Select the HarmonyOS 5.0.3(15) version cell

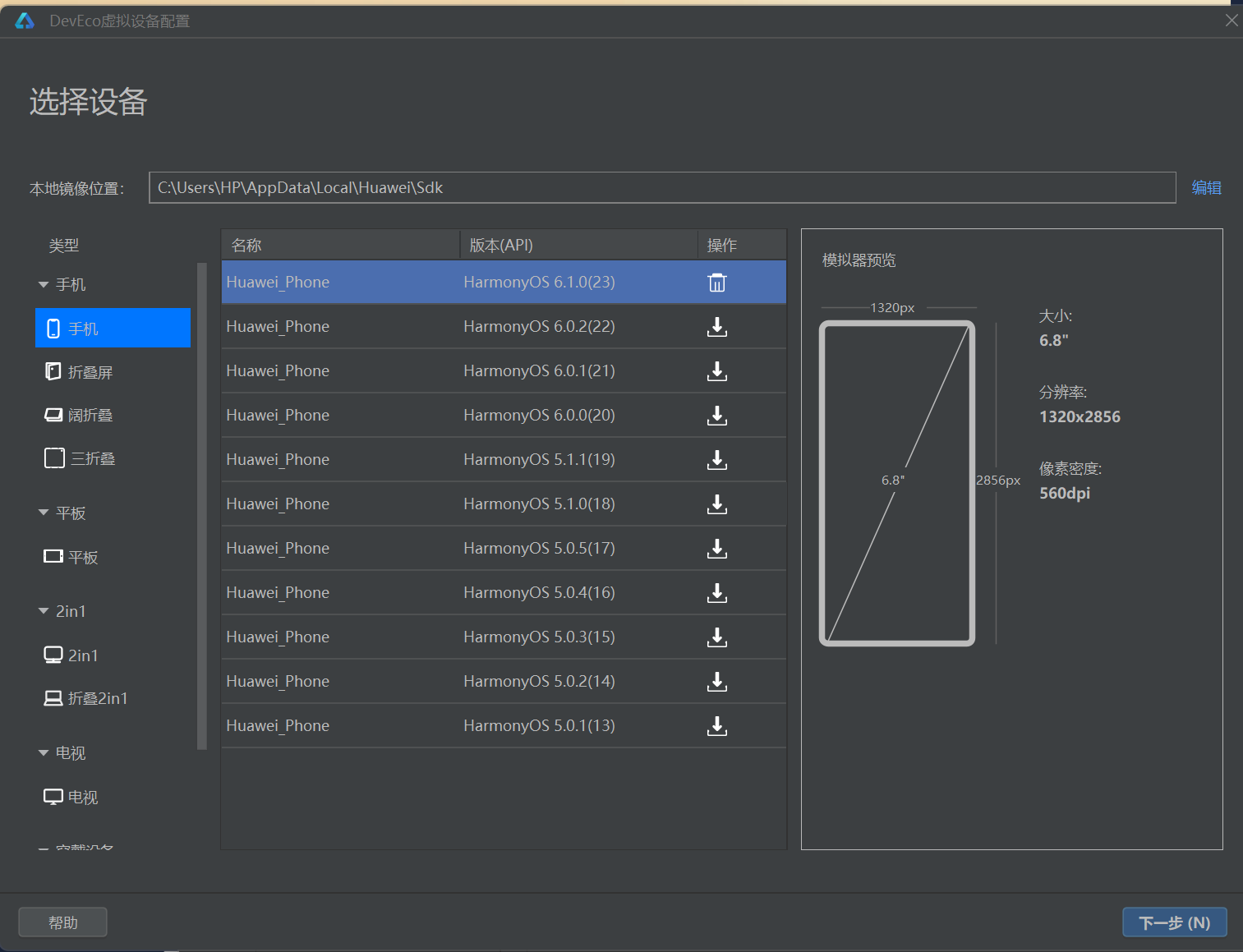[x=539, y=637]
